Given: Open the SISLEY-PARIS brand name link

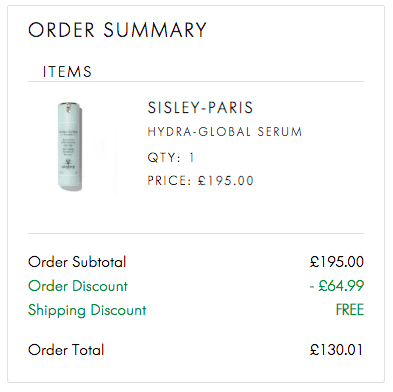Looking at the screenshot, I should (200, 108).
